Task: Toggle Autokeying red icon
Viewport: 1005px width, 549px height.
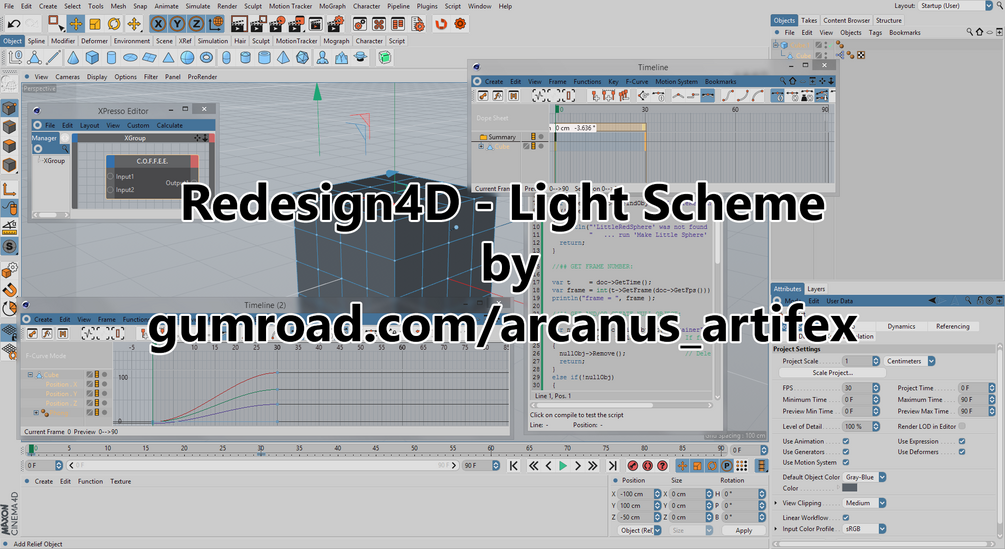Action: (647, 466)
